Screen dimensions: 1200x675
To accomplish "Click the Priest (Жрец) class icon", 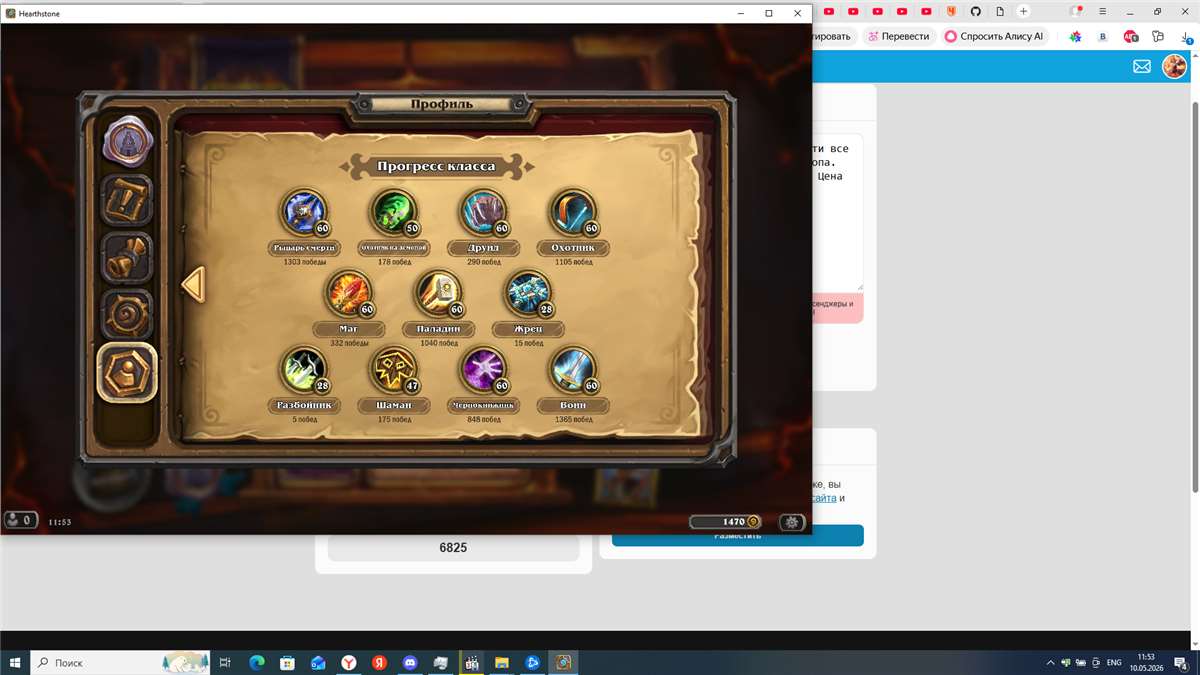I will 528,294.
